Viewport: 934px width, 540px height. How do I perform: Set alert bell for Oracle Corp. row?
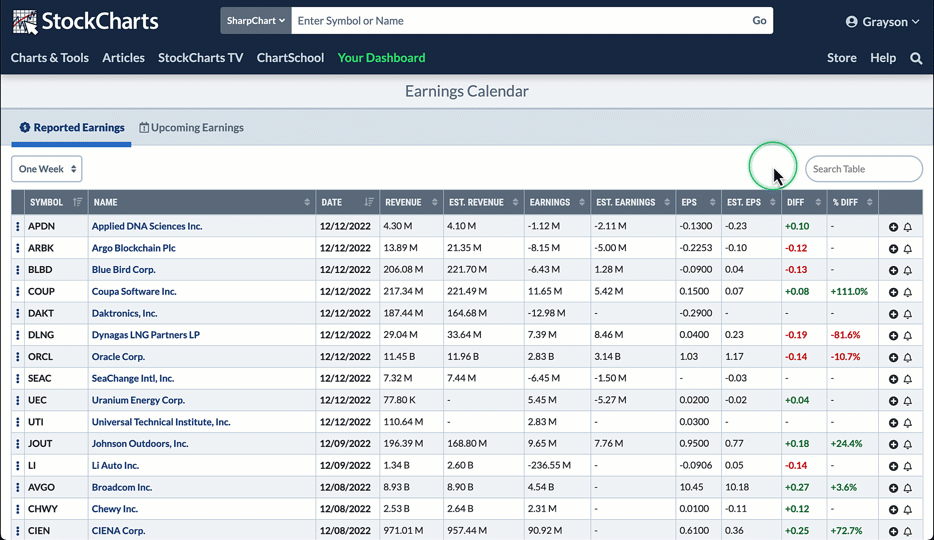pos(908,358)
